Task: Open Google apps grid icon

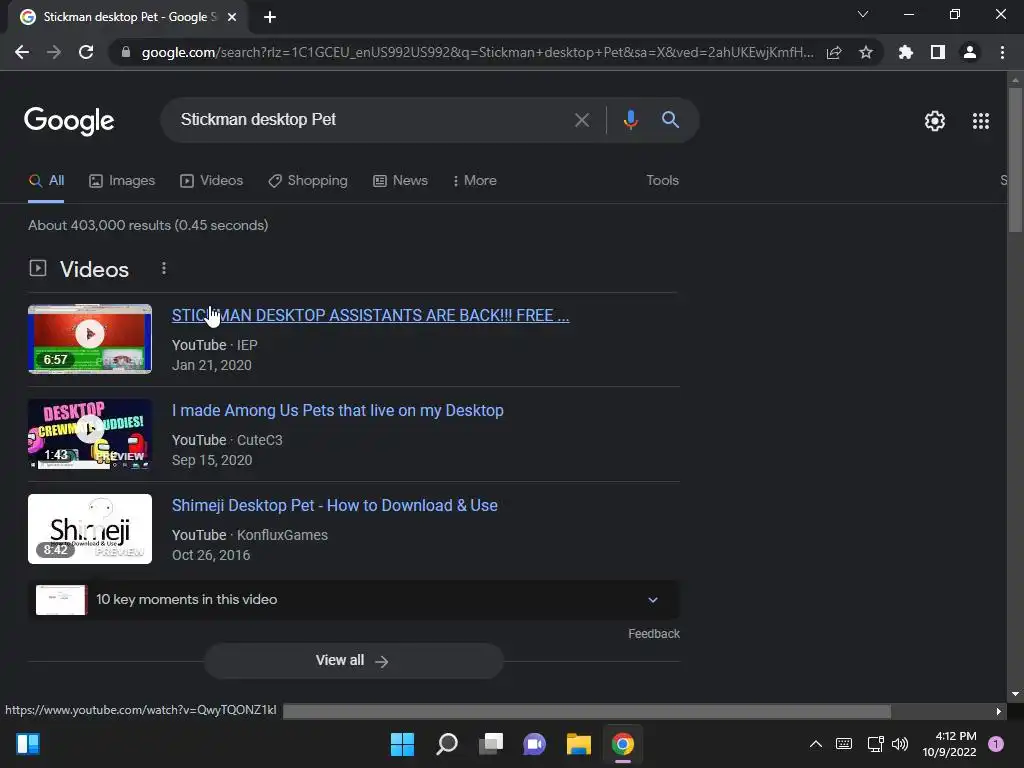Action: tap(981, 121)
